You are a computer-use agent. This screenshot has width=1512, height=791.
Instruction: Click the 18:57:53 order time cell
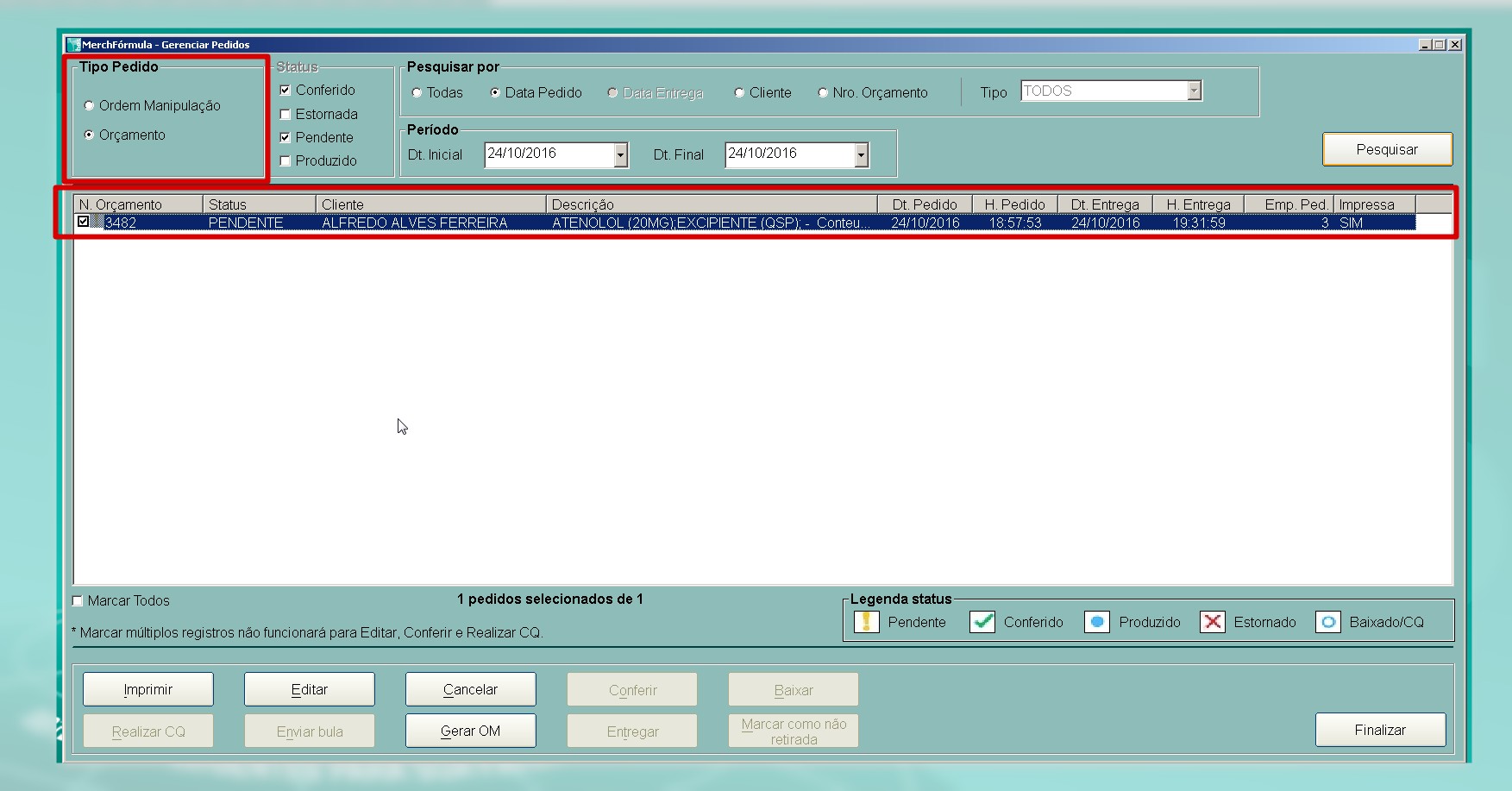(1015, 223)
